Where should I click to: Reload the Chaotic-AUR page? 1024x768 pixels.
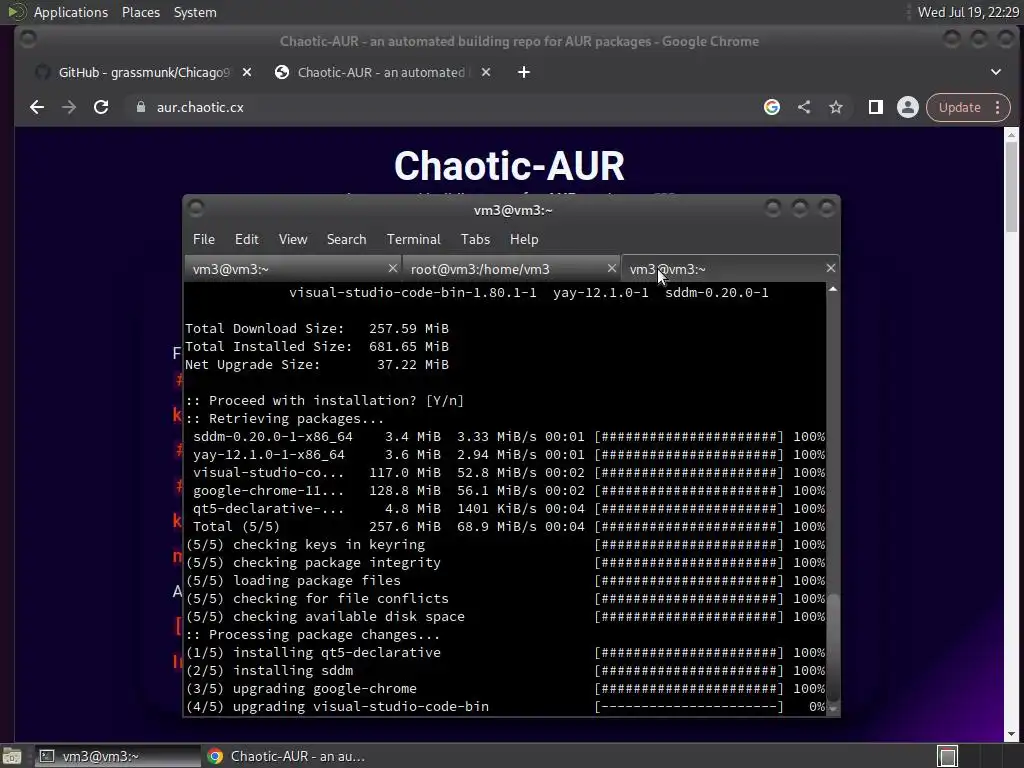coord(101,107)
